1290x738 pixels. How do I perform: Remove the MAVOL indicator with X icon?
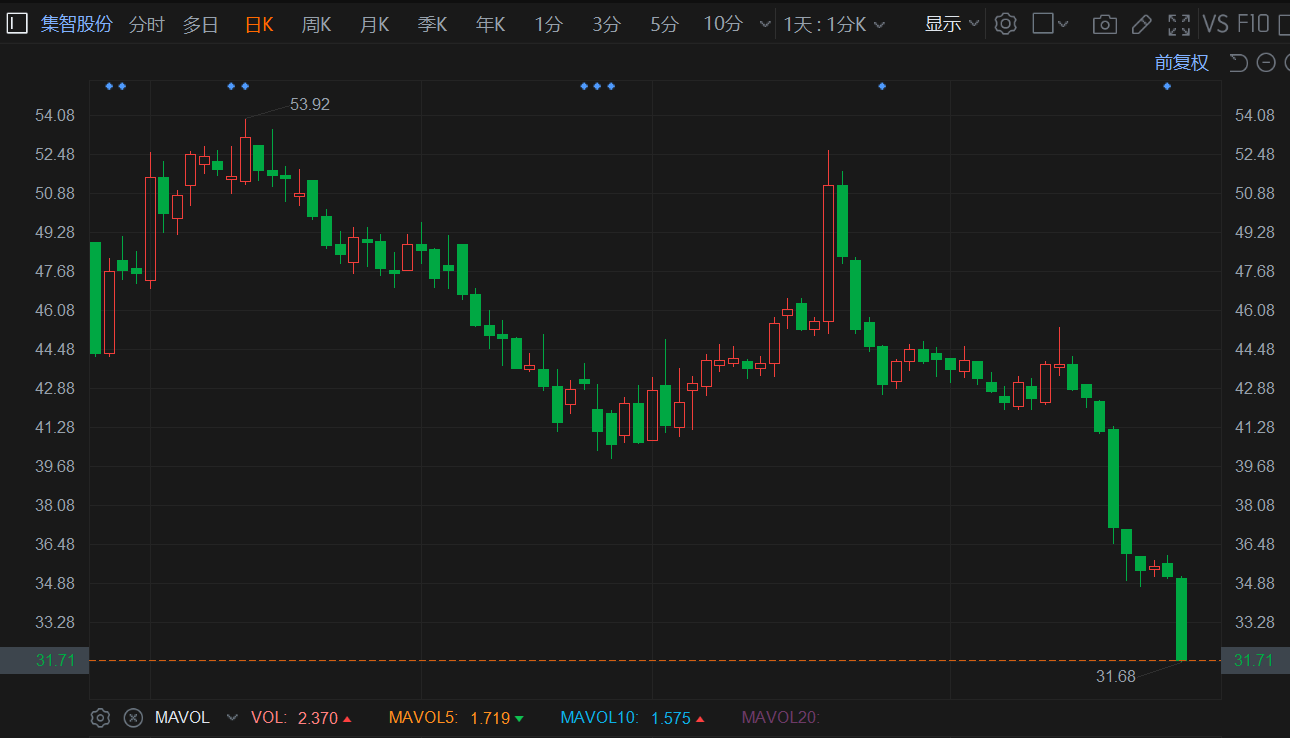coord(133,717)
